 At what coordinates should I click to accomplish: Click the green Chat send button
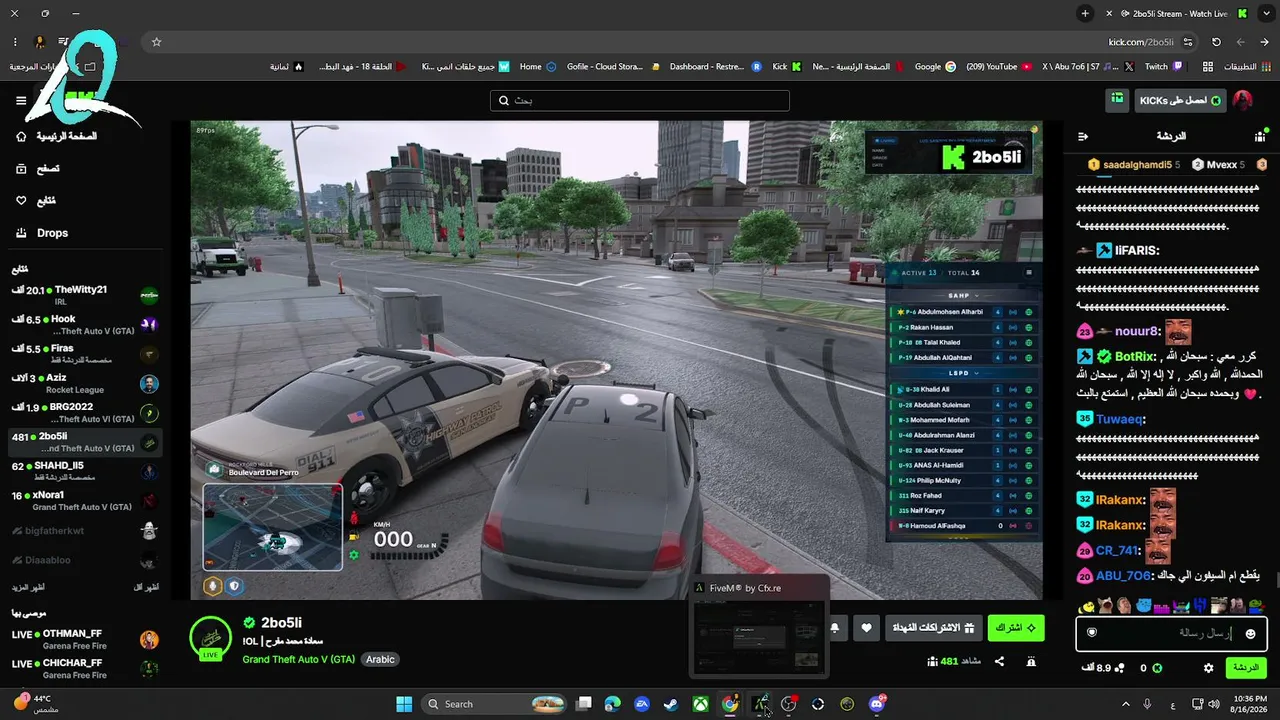pyautogui.click(x=1246, y=668)
